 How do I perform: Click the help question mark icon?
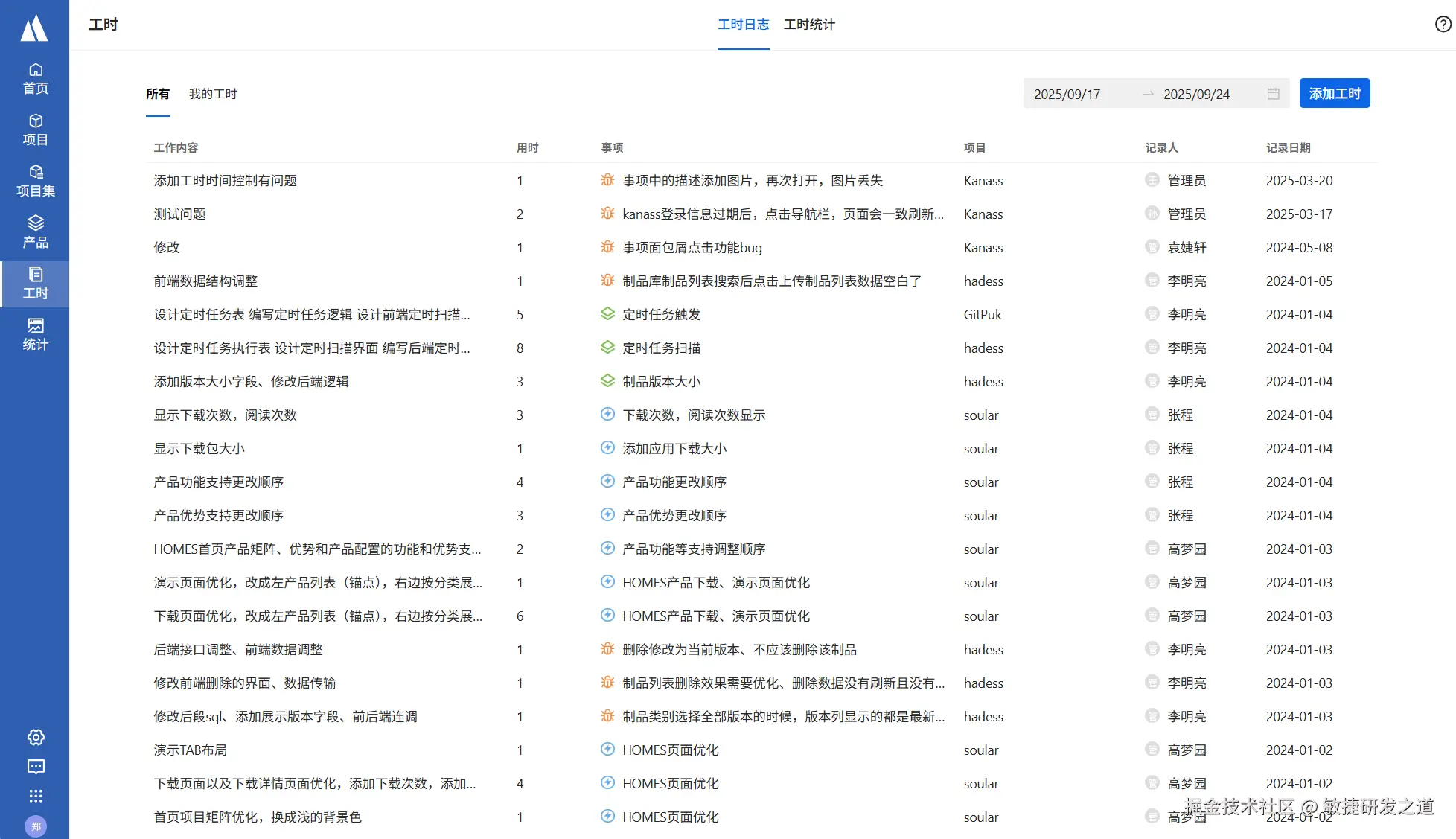pyautogui.click(x=1443, y=25)
